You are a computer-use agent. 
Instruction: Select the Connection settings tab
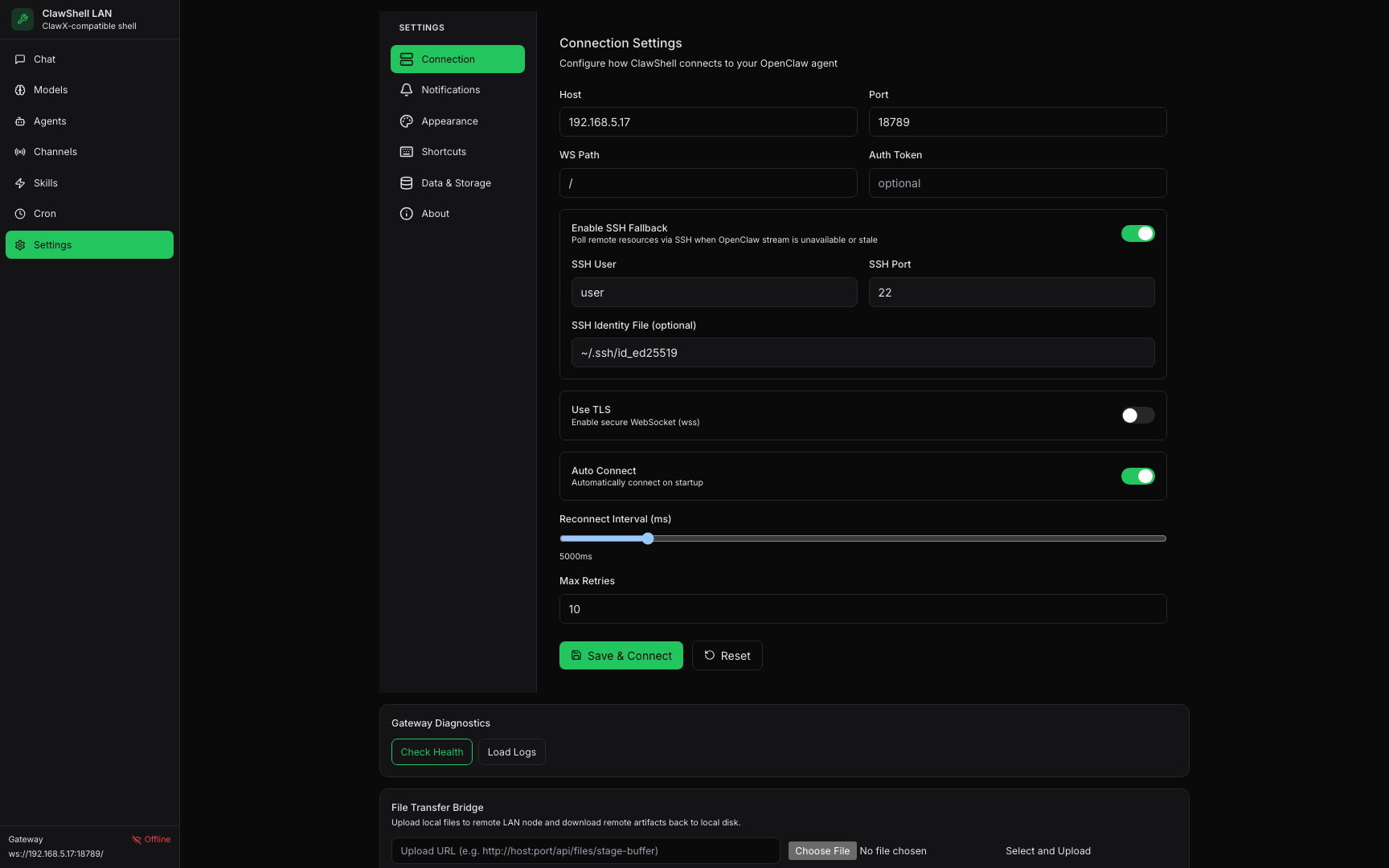[x=448, y=59]
